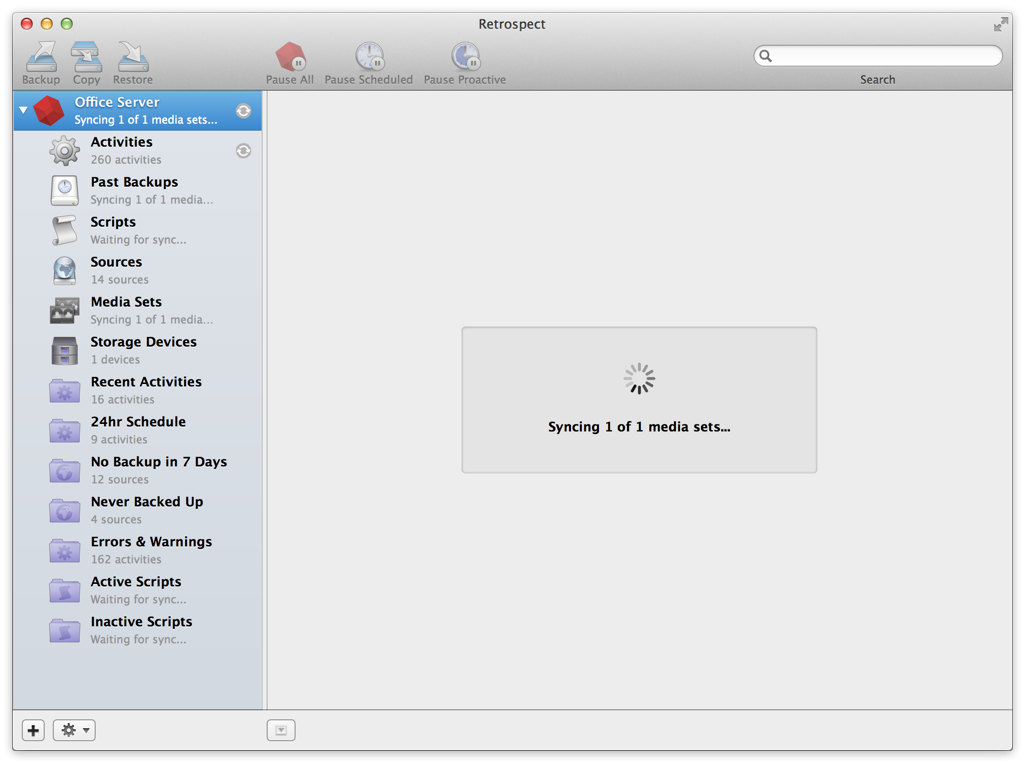This screenshot has height=763, width=1025.
Task: Open Activities gear icon in sidebar
Action: (65, 150)
